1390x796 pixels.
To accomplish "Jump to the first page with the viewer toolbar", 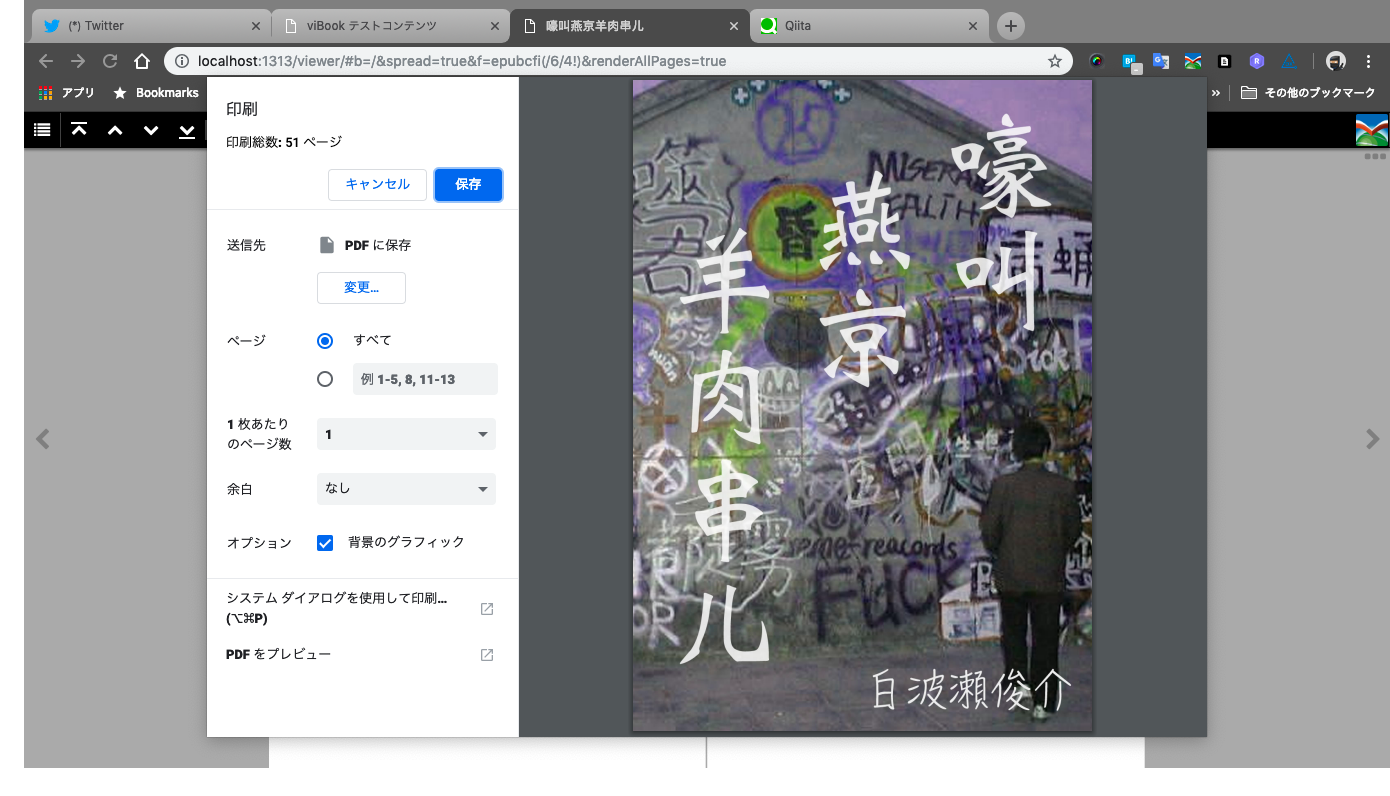I will [79, 129].
